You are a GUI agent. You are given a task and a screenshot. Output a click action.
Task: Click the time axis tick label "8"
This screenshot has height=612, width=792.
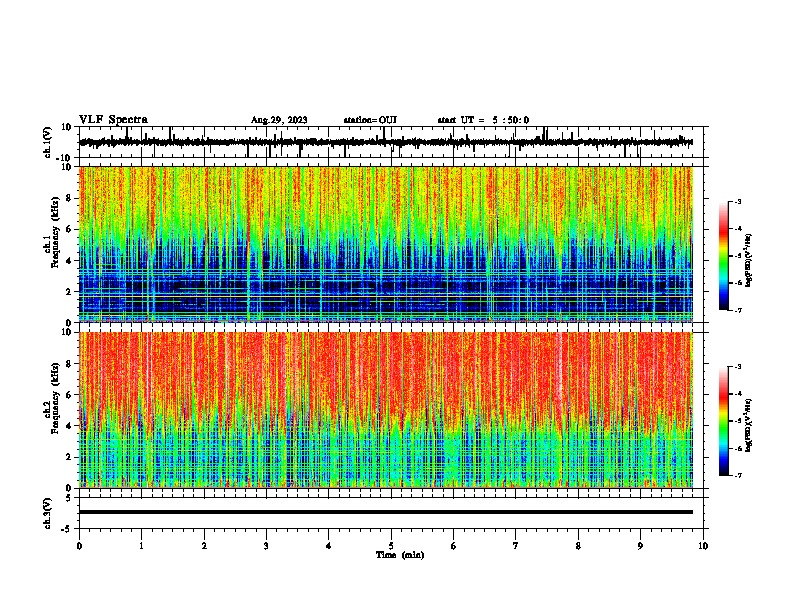578,546
